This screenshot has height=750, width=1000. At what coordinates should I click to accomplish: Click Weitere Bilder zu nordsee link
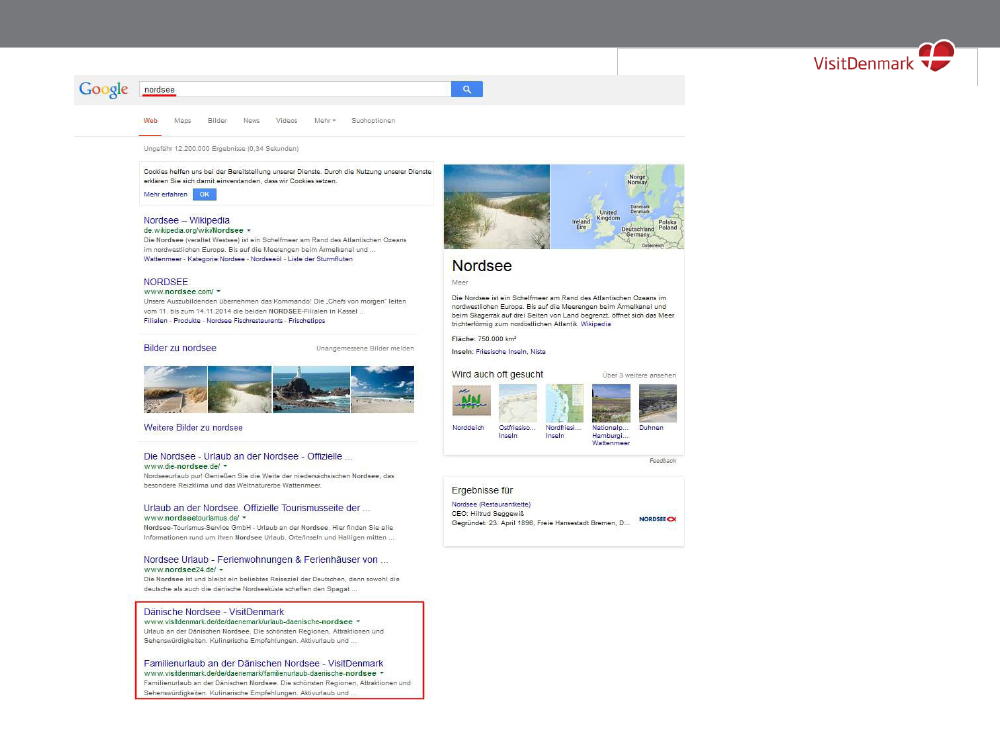(x=193, y=428)
